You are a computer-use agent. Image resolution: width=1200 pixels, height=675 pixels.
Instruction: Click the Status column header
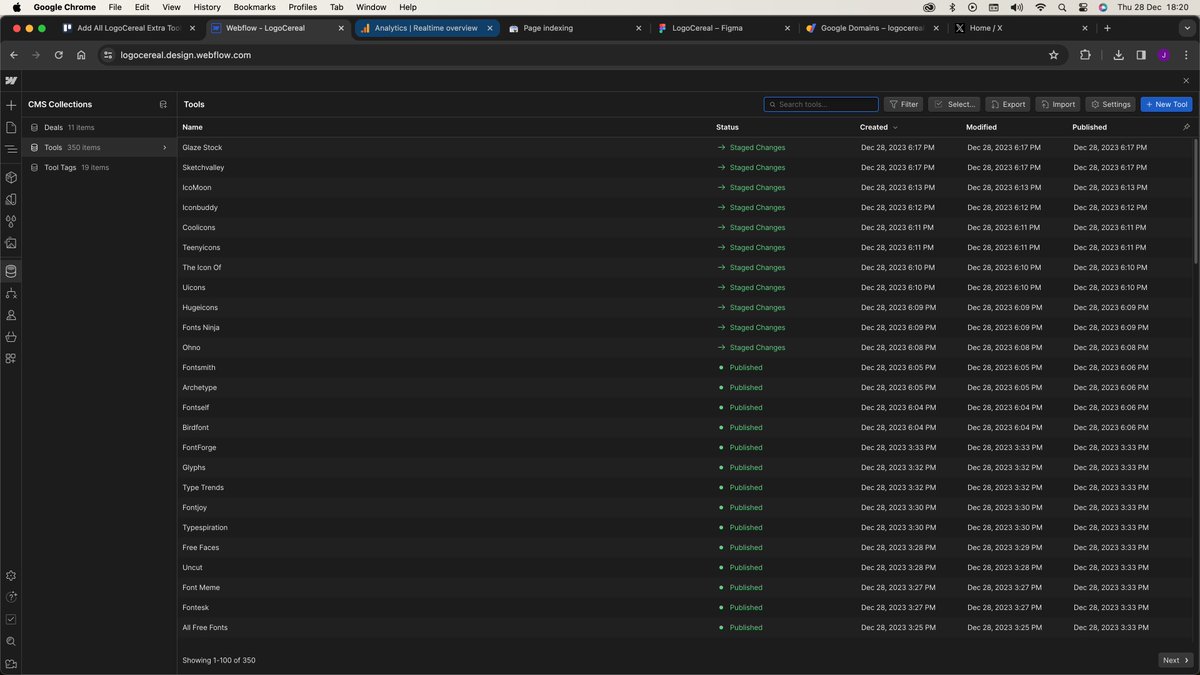(x=727, y=127)
